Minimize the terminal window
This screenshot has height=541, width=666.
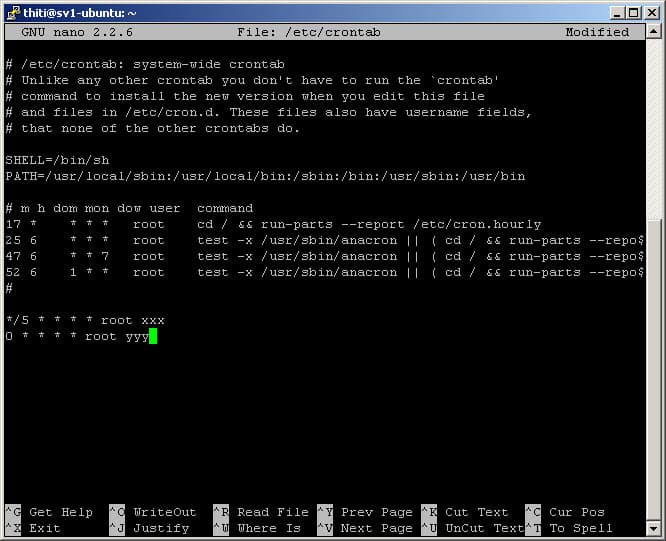pos(616,12)
